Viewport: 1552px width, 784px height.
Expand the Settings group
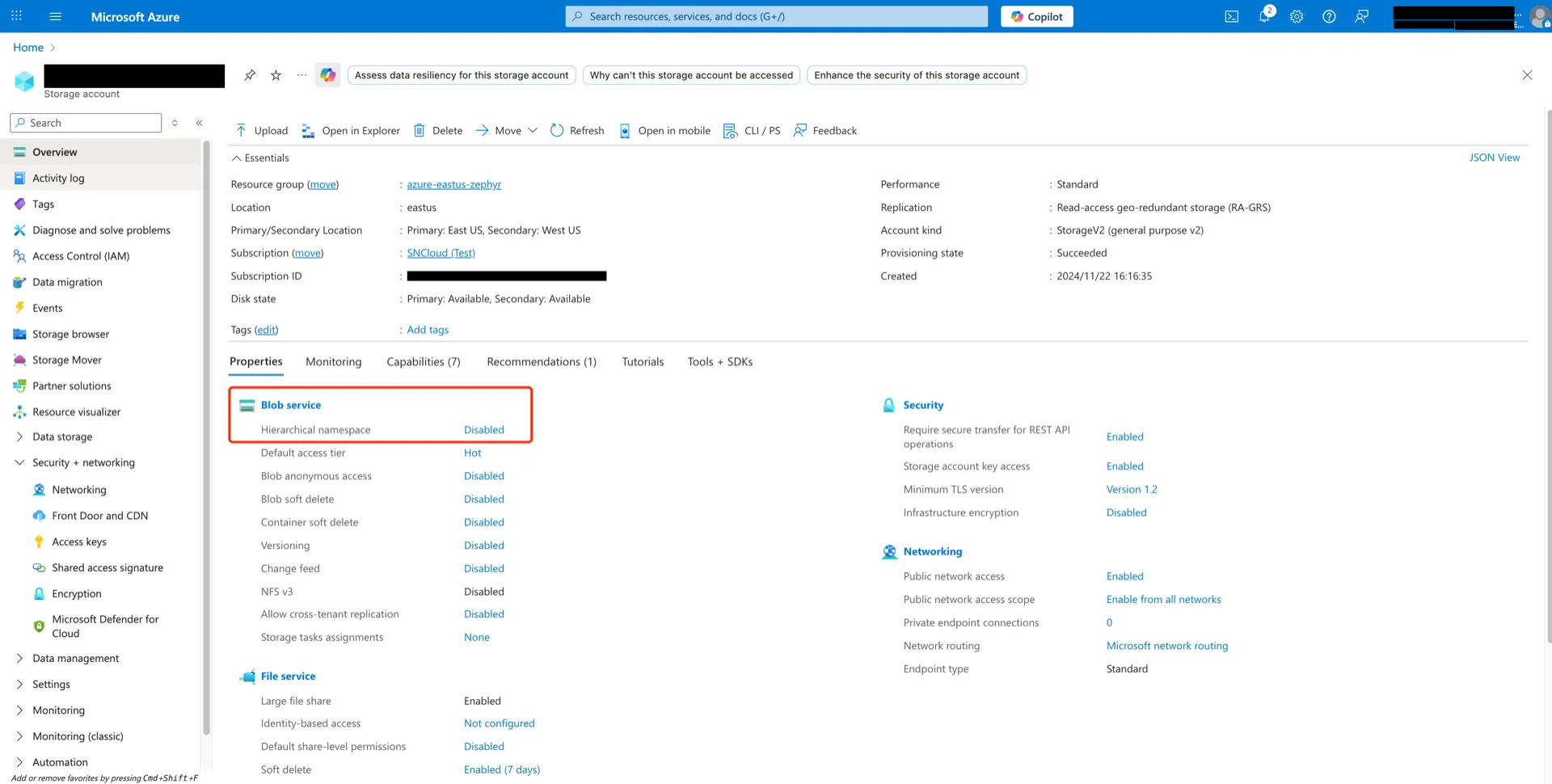[19, 685]
